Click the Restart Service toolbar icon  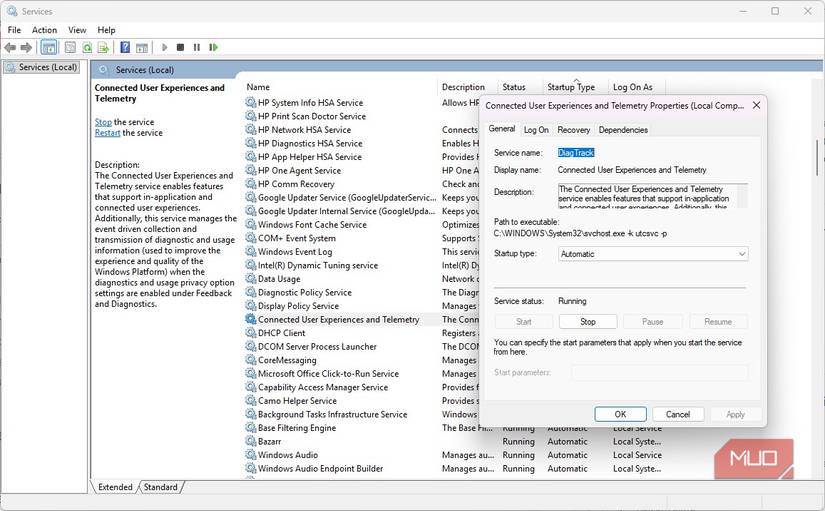coord(213,47)
